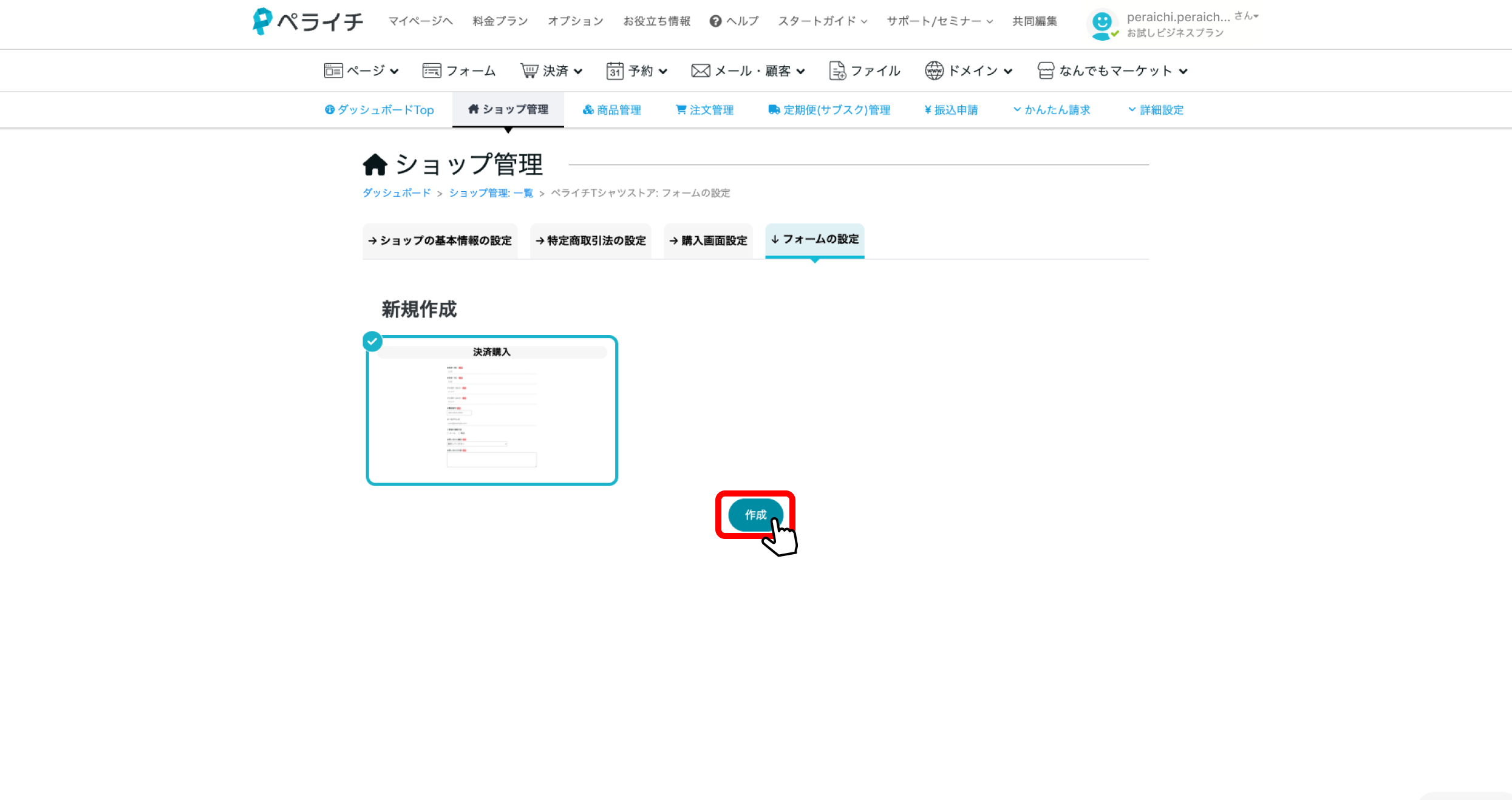Image resolution: width=1512 pixels, height=800 pixels.
Task: Click the フォーム main menu item
Action: [459, 71]
